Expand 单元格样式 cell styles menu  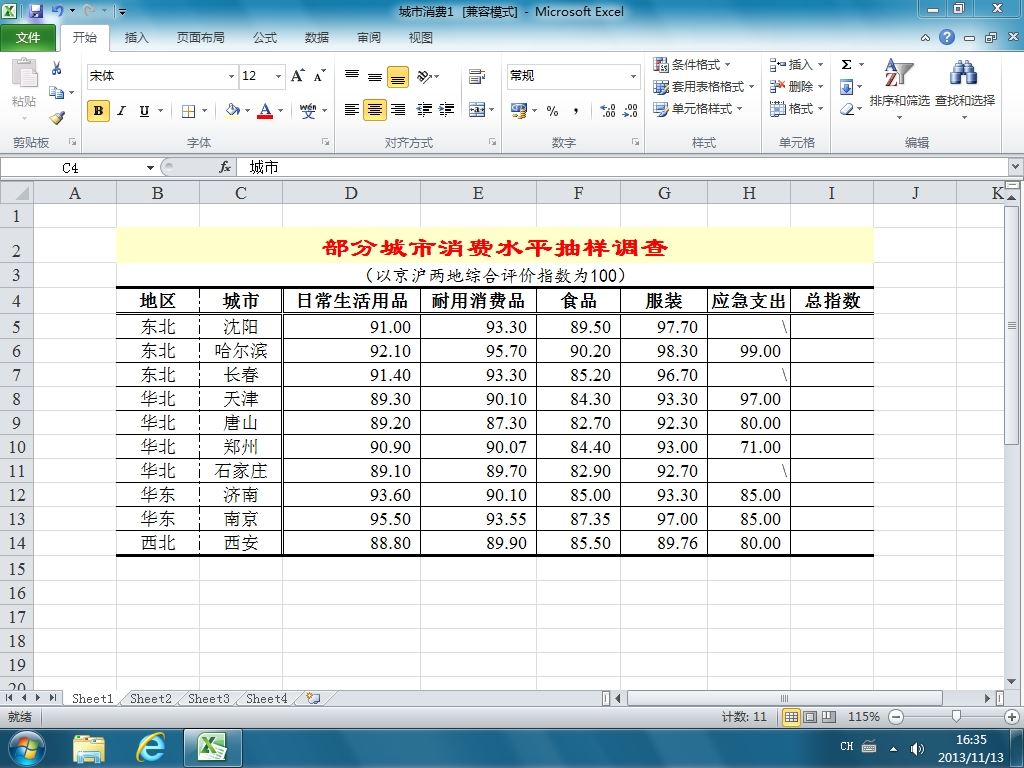click(697, 109)
